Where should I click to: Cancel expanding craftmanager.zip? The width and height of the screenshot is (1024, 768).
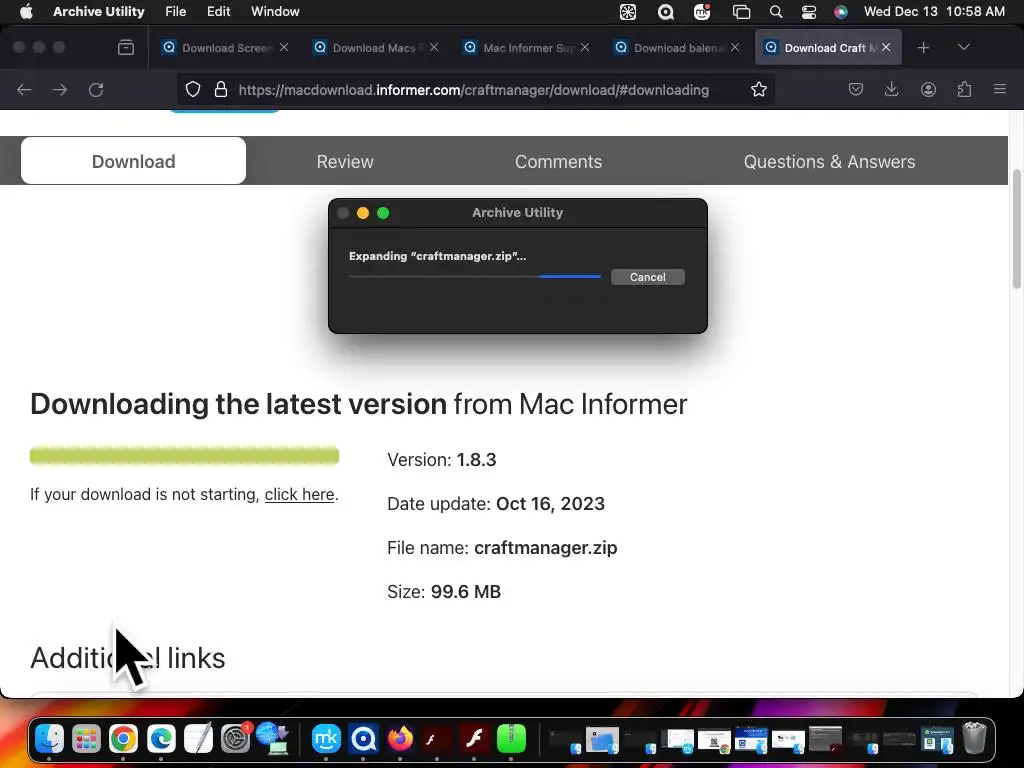coord(648,277)
